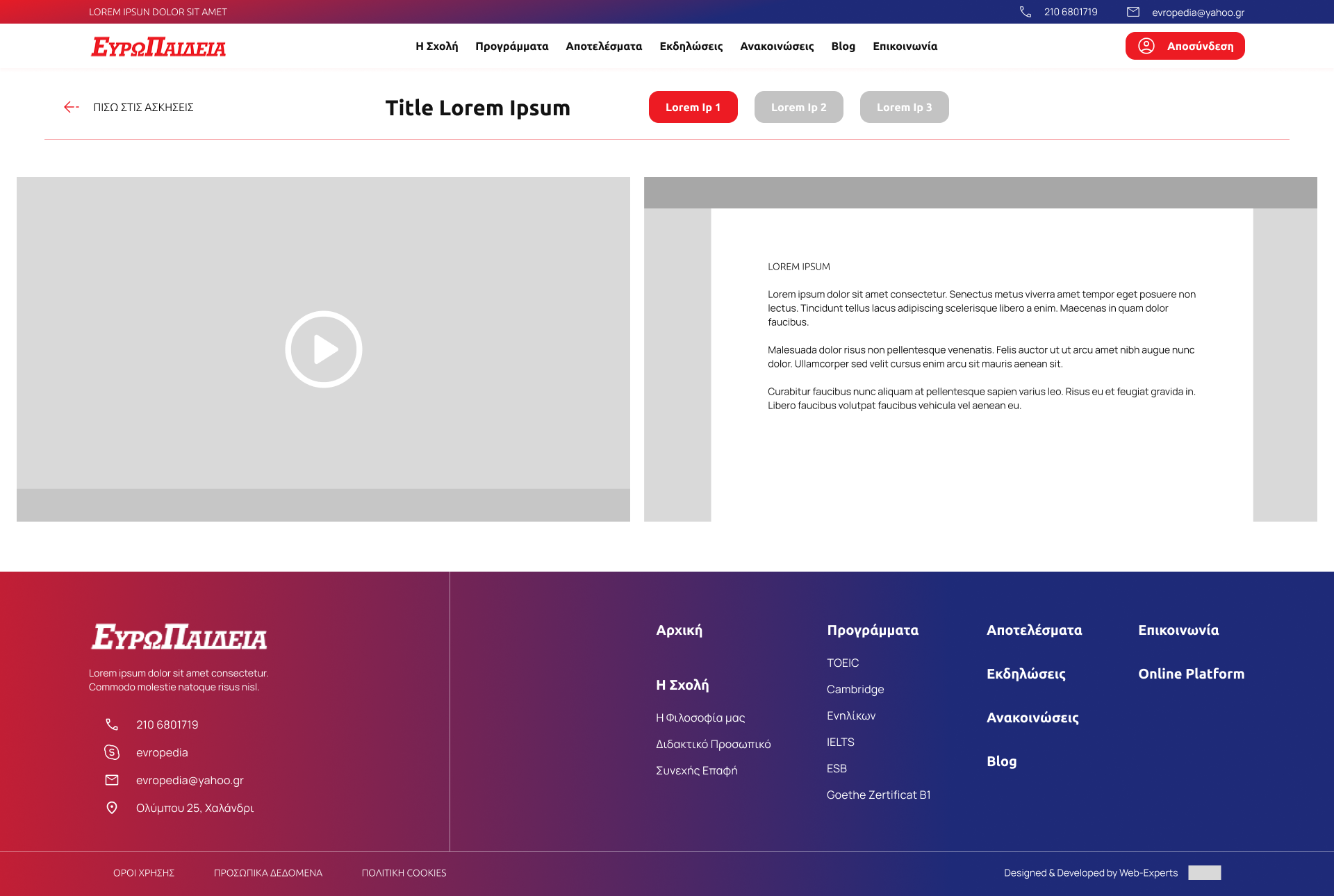
Task: Open Online Platform footer link
Action: click(1191, 674)
